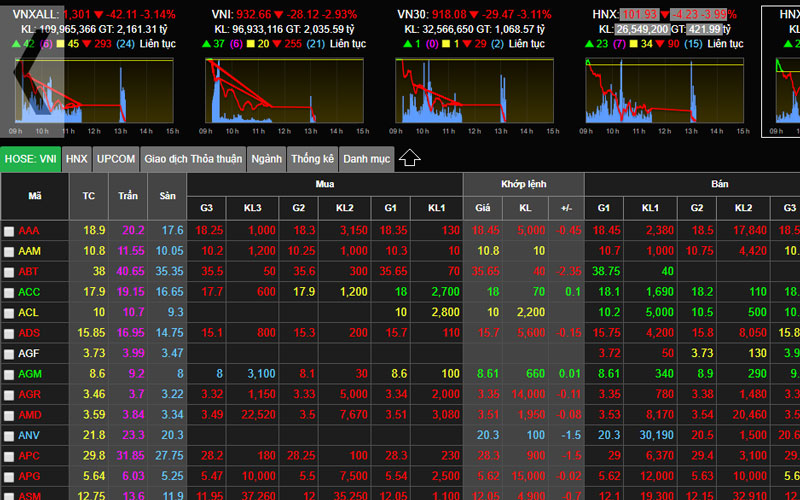Select the AGM row checkbox
Image resolution: width=800 pixels, height=500 pixels.
(x=9, y=374)
